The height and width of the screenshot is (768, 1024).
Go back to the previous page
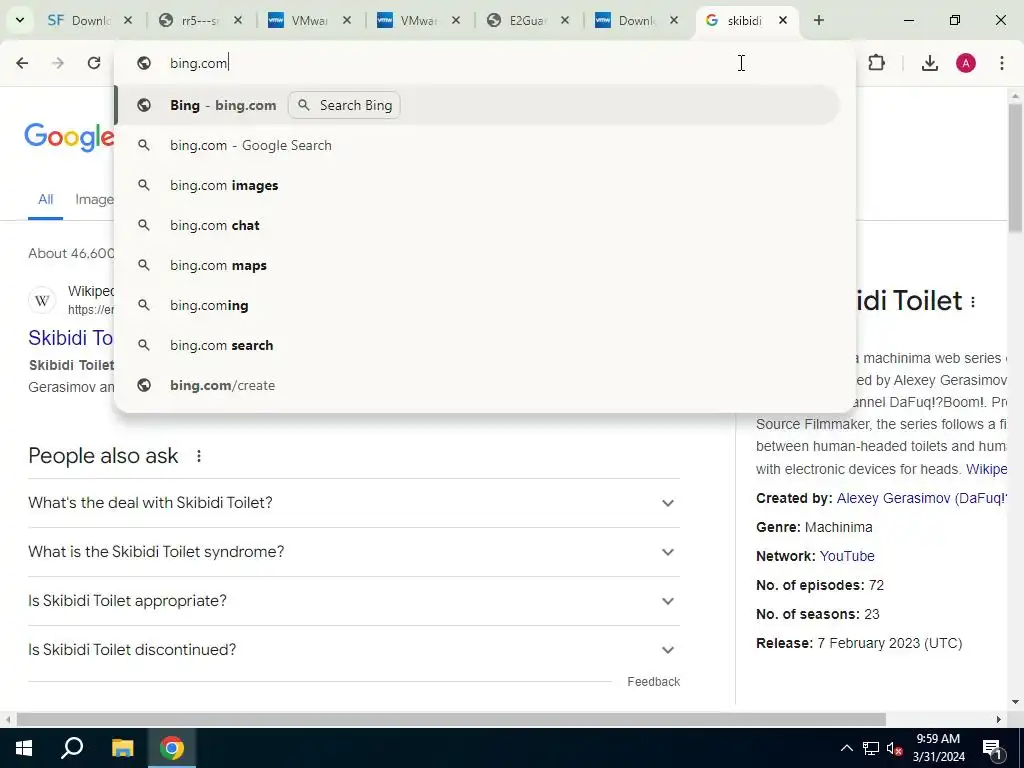[22, 63]
